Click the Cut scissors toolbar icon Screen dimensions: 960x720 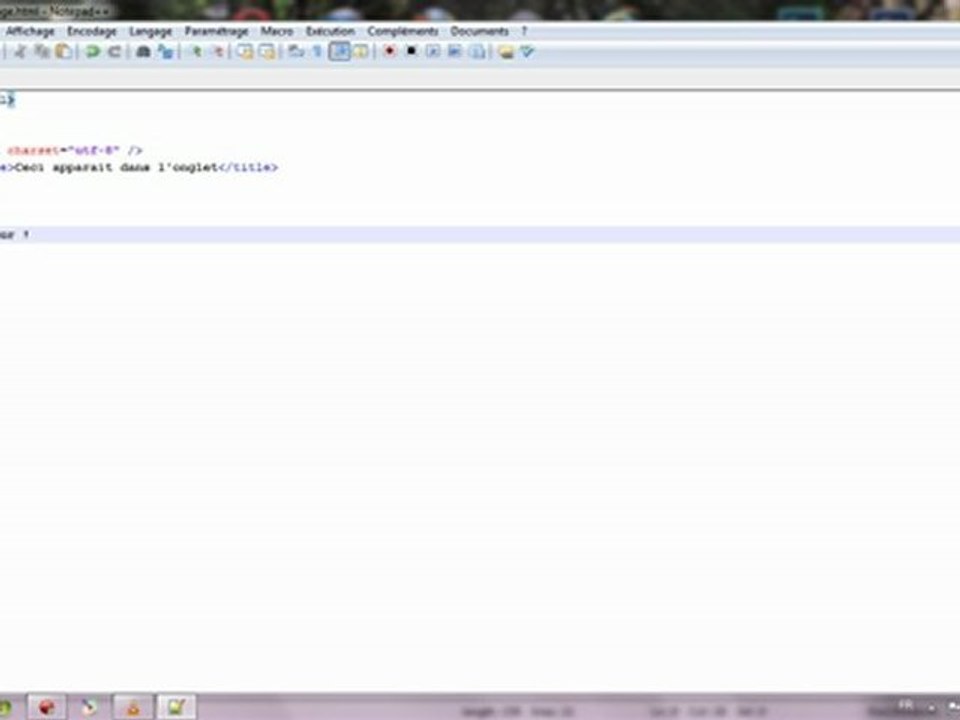20,52
